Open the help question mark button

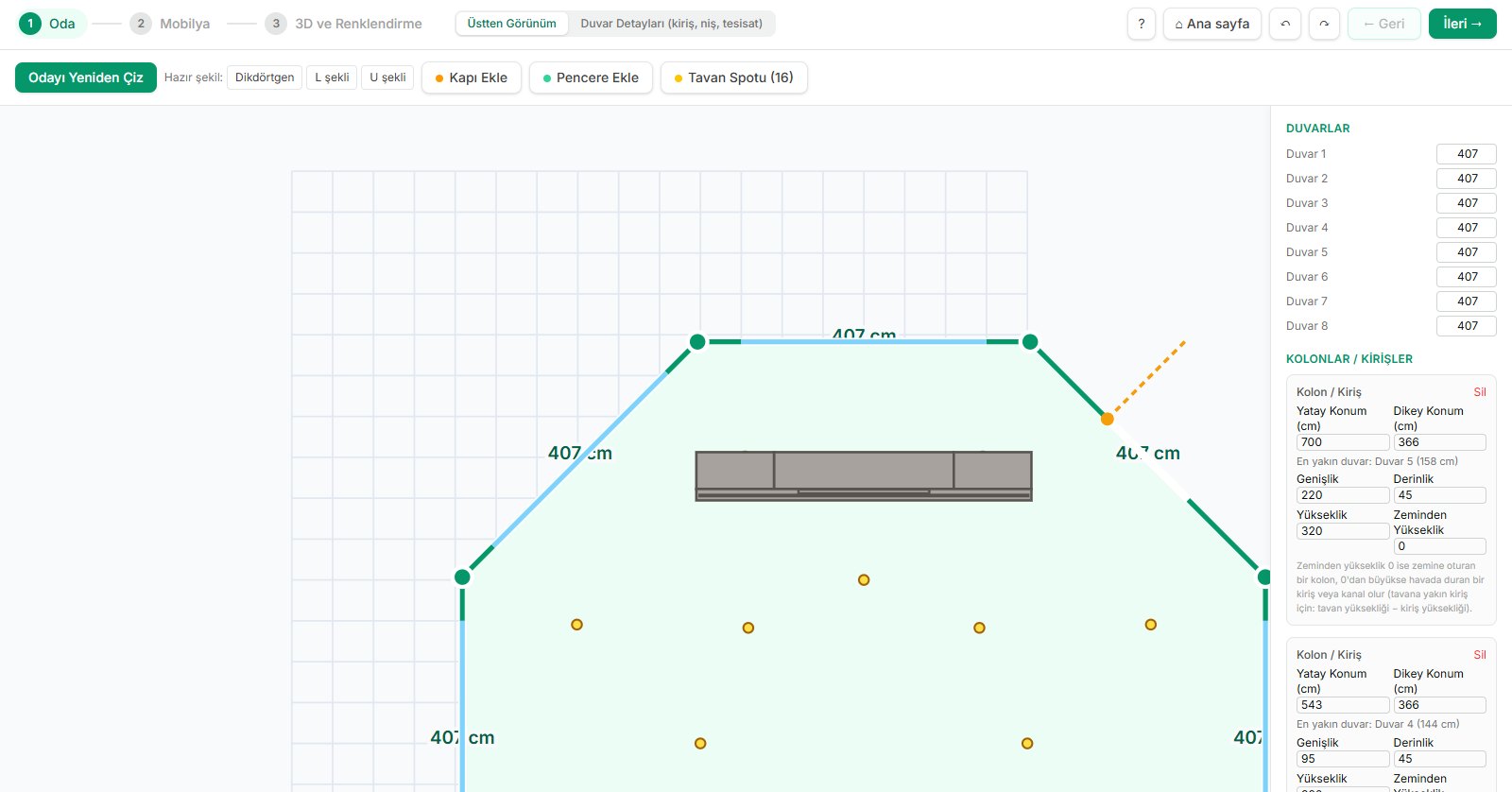1142,24
